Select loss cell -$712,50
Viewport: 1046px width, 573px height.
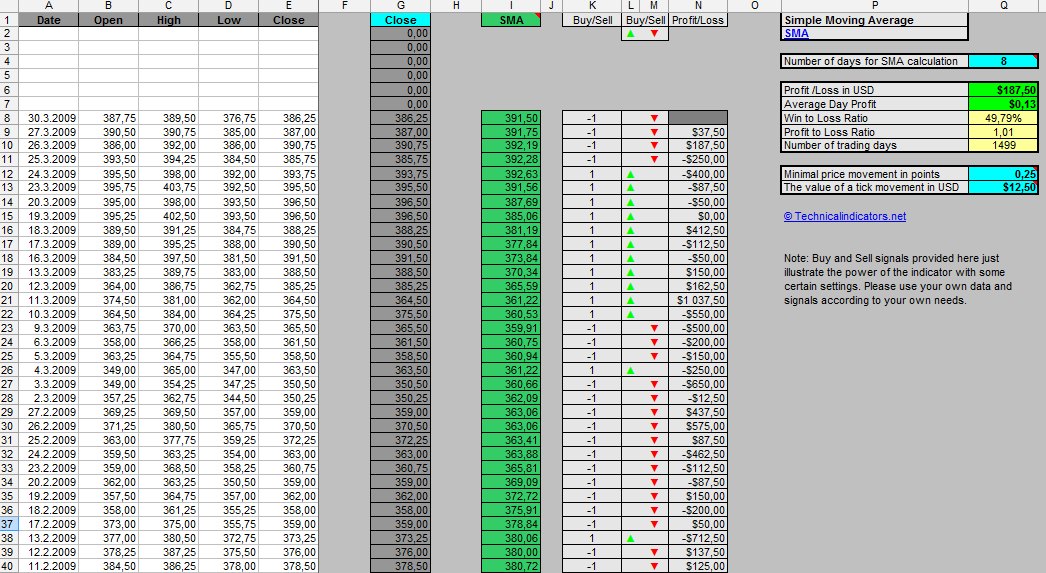tap(698, 538)
